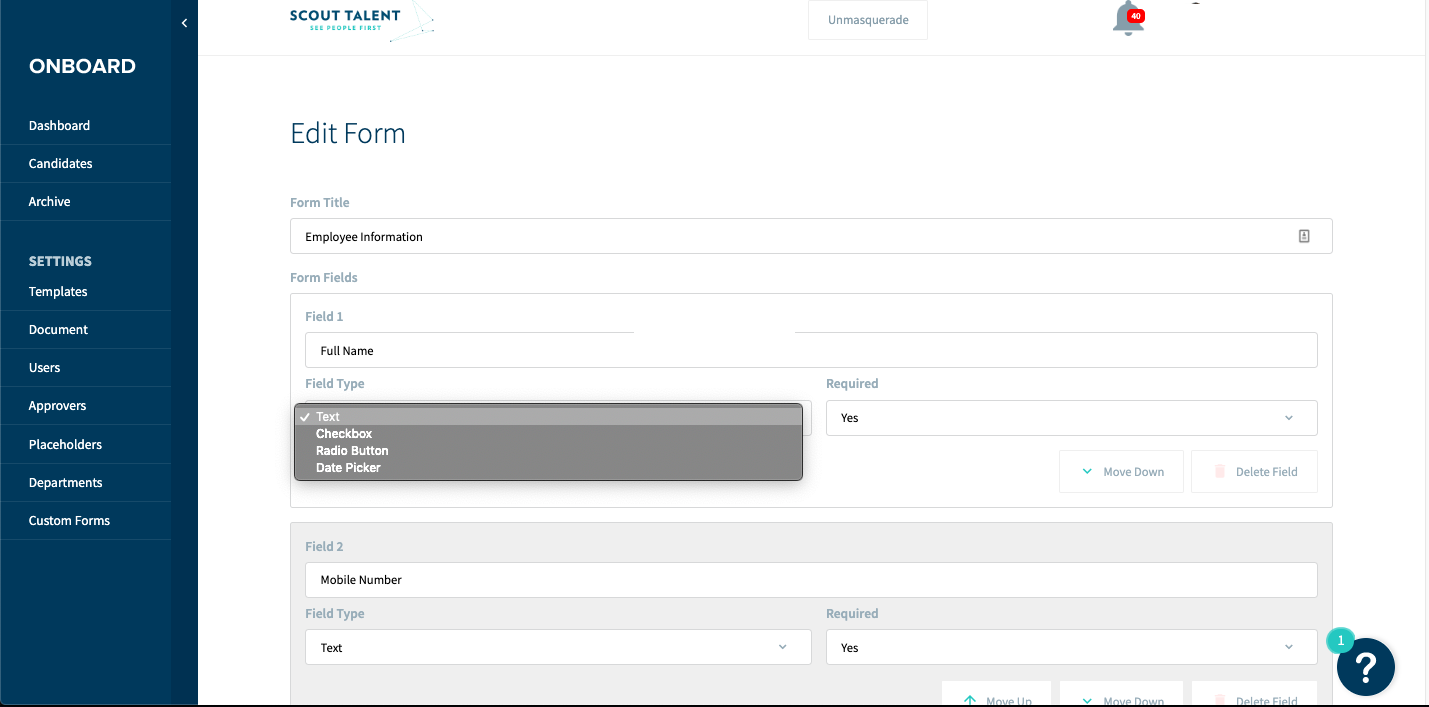
Task: Collapse the sidebar with the left arrow
Action: tap(184, 22)
